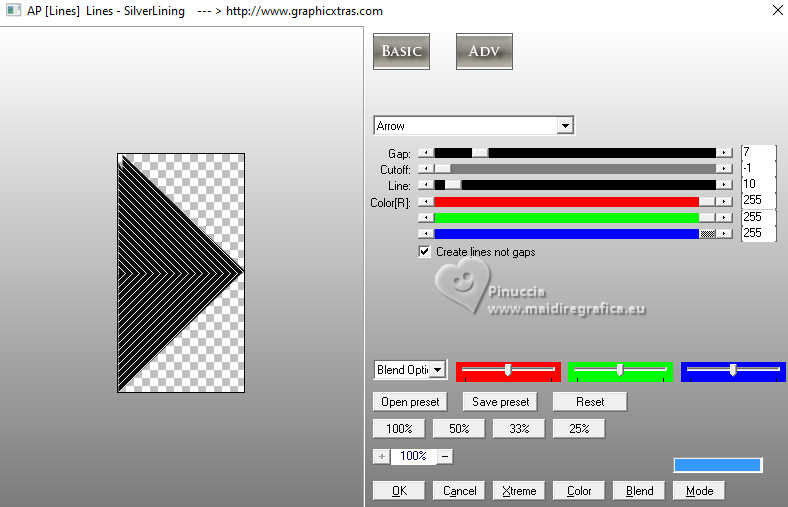Click the Blend button
788x507 pixels.
639,490
